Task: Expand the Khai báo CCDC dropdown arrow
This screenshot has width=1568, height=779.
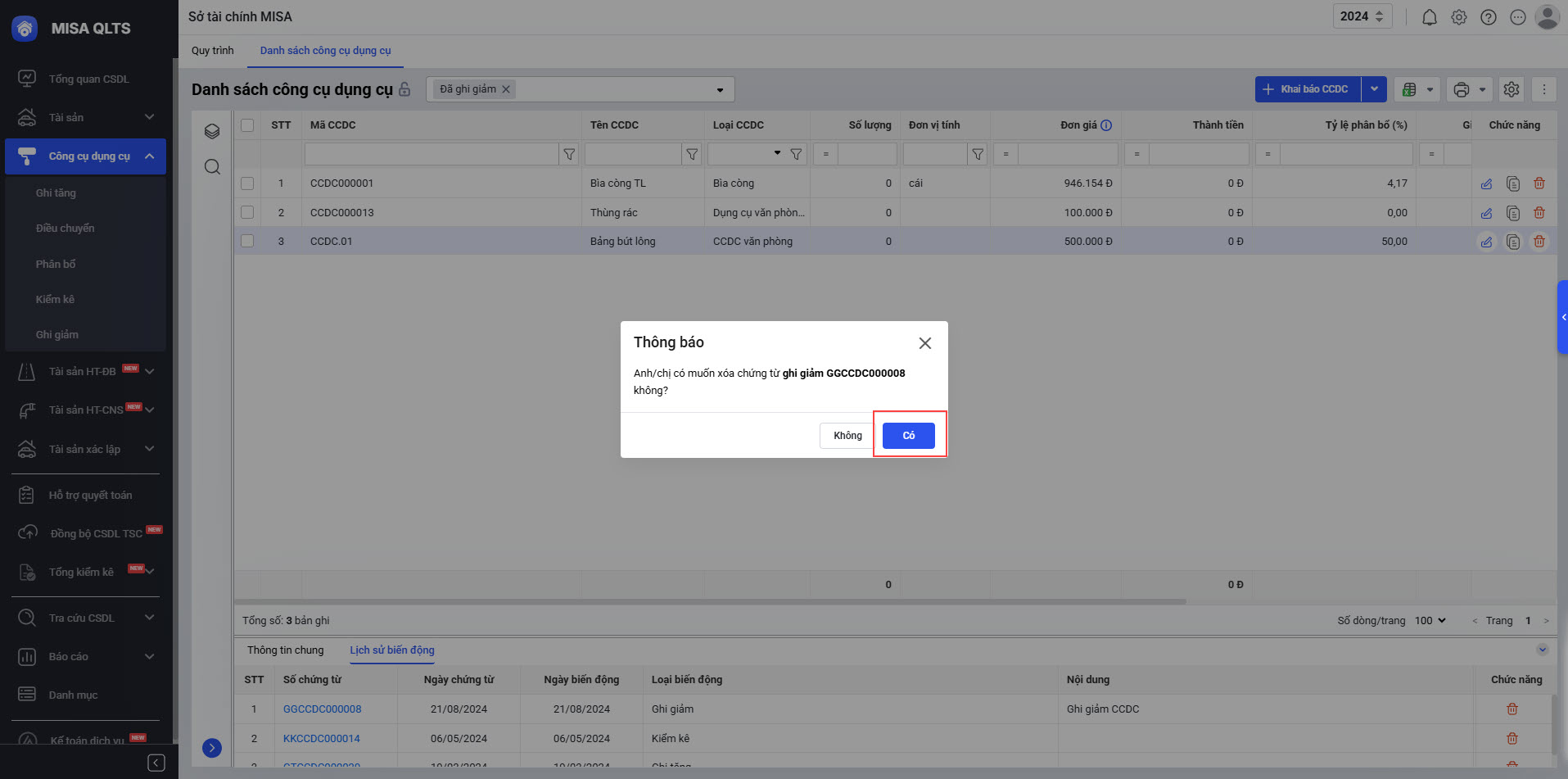Action: tap(1374, 89)
